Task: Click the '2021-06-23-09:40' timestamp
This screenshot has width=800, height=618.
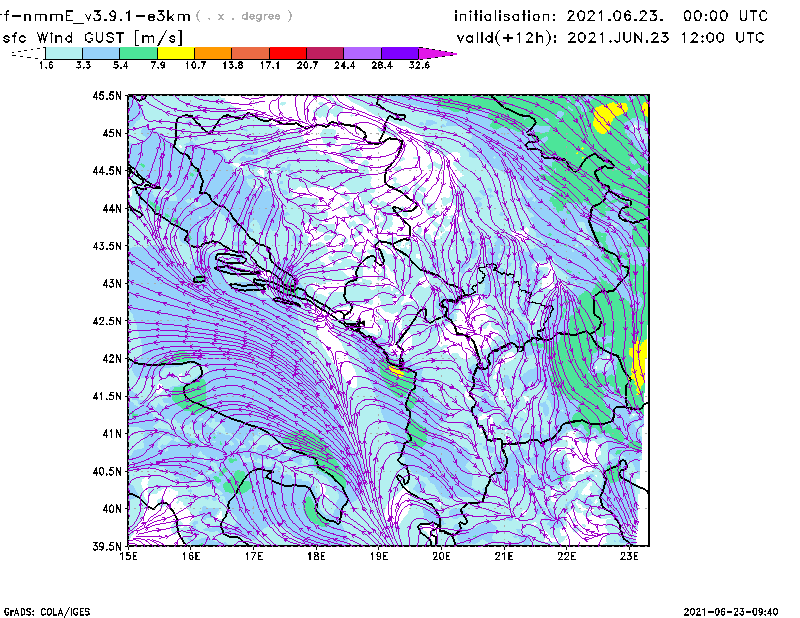Action: coord(731,612)
